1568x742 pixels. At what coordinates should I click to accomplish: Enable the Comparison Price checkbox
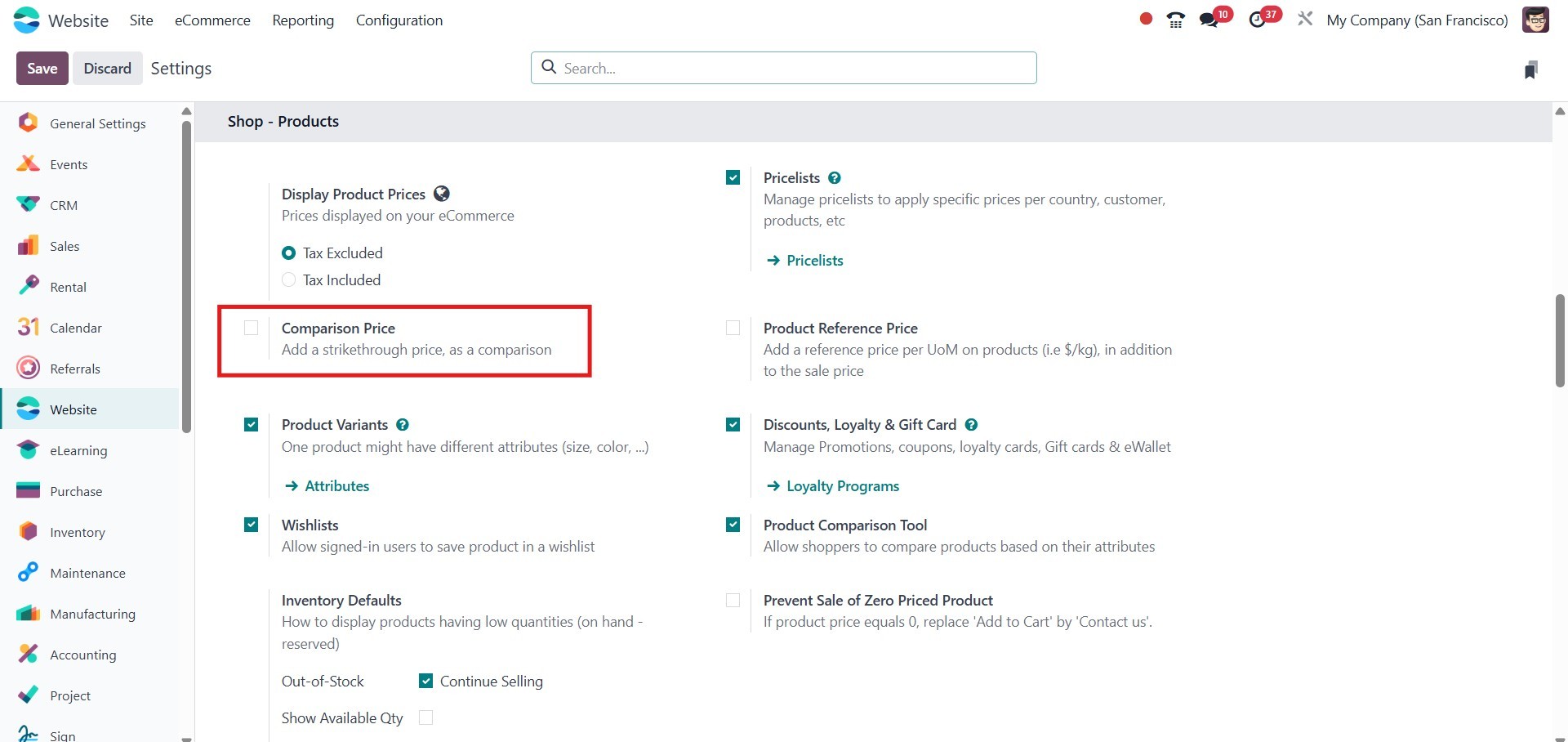(x=252, y=329)
